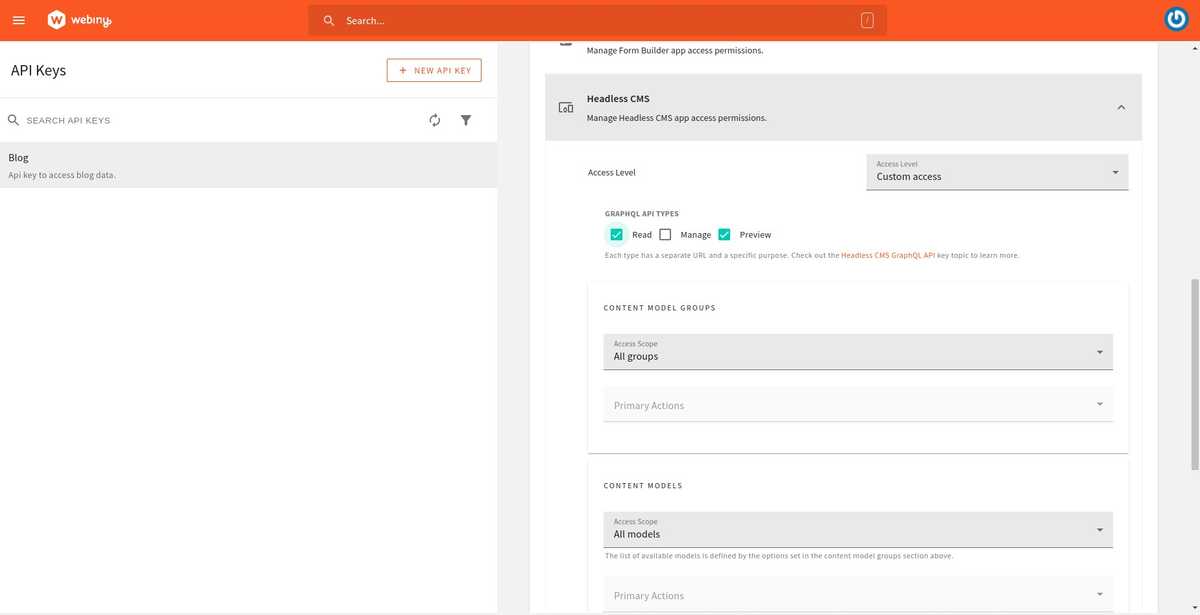Uncheck the Read GraphQL API type

coord(616,234)
